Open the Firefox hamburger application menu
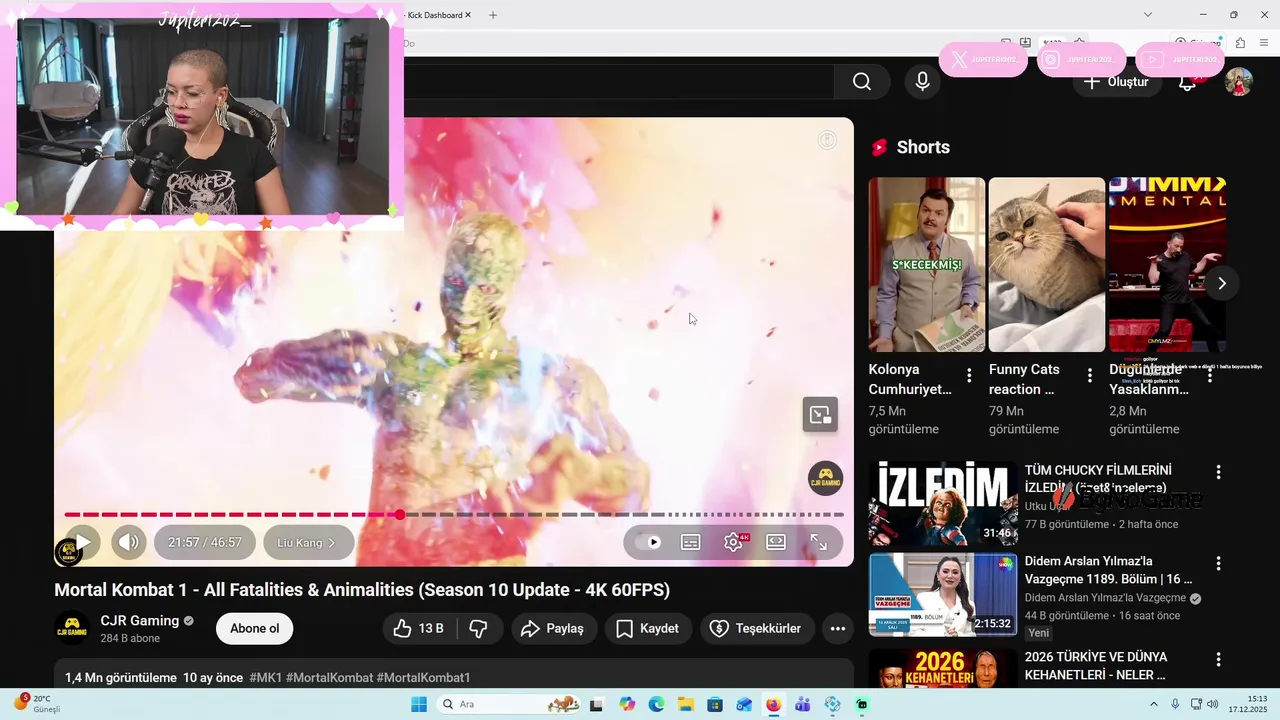 click(1264, 43)
